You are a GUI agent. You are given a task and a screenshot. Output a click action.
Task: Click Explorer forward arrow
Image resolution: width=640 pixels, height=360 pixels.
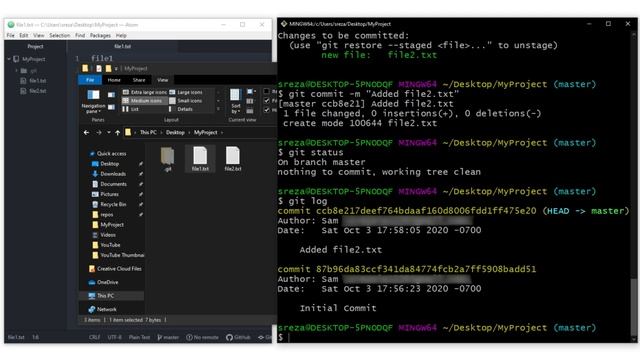pyautogui.click(x=99, y=132)
